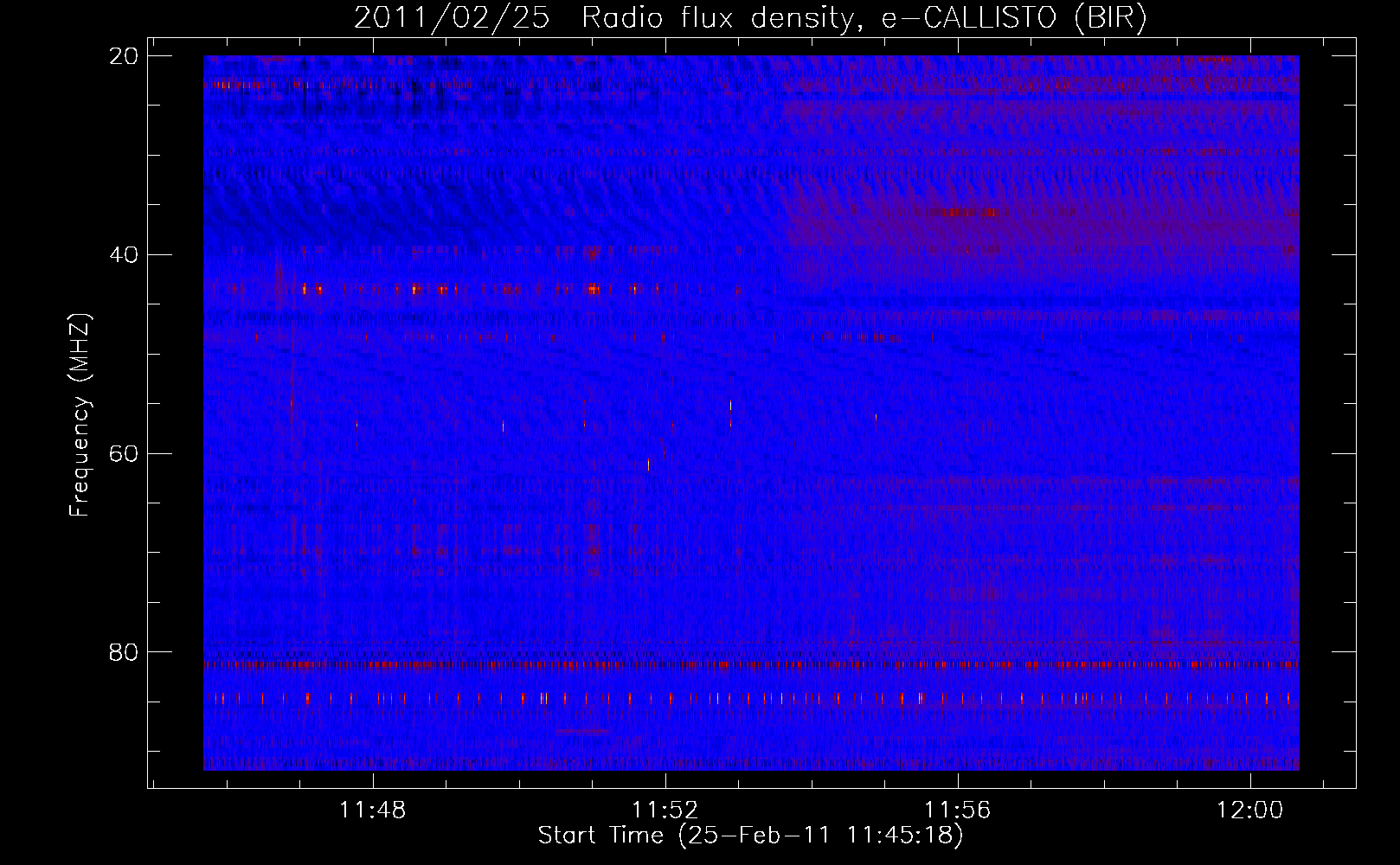The height and width of the screenshot is (865, 1400).
Task: Click the "Start Time (25-Feb-11 11:45:18)" axis label
Action: (x=750, y=836)
